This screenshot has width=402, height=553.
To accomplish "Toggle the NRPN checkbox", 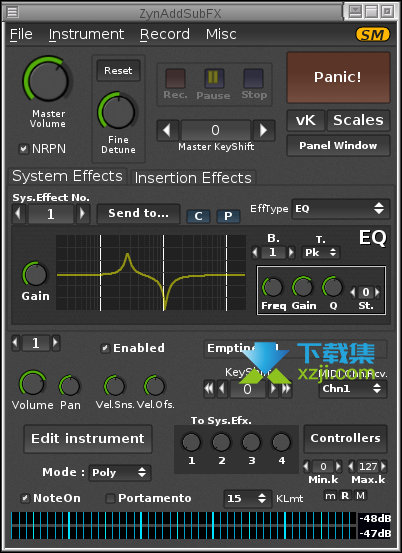I will coord(23,149).
